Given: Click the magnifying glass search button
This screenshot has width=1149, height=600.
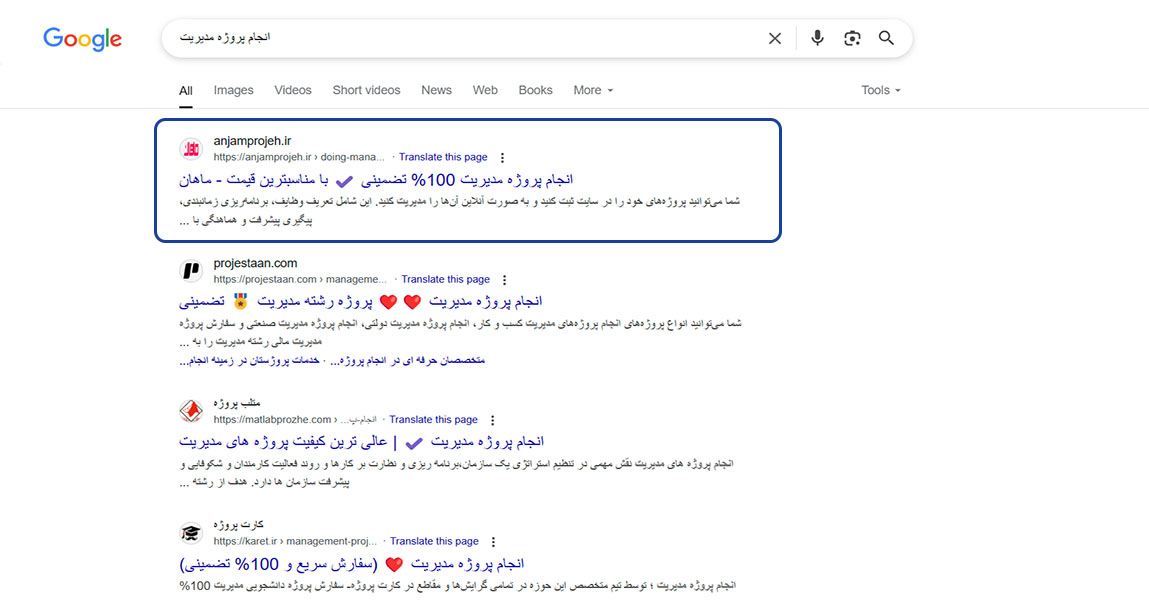Looking at the screenshot, I should pyautogui.click(x=886, y=38).
